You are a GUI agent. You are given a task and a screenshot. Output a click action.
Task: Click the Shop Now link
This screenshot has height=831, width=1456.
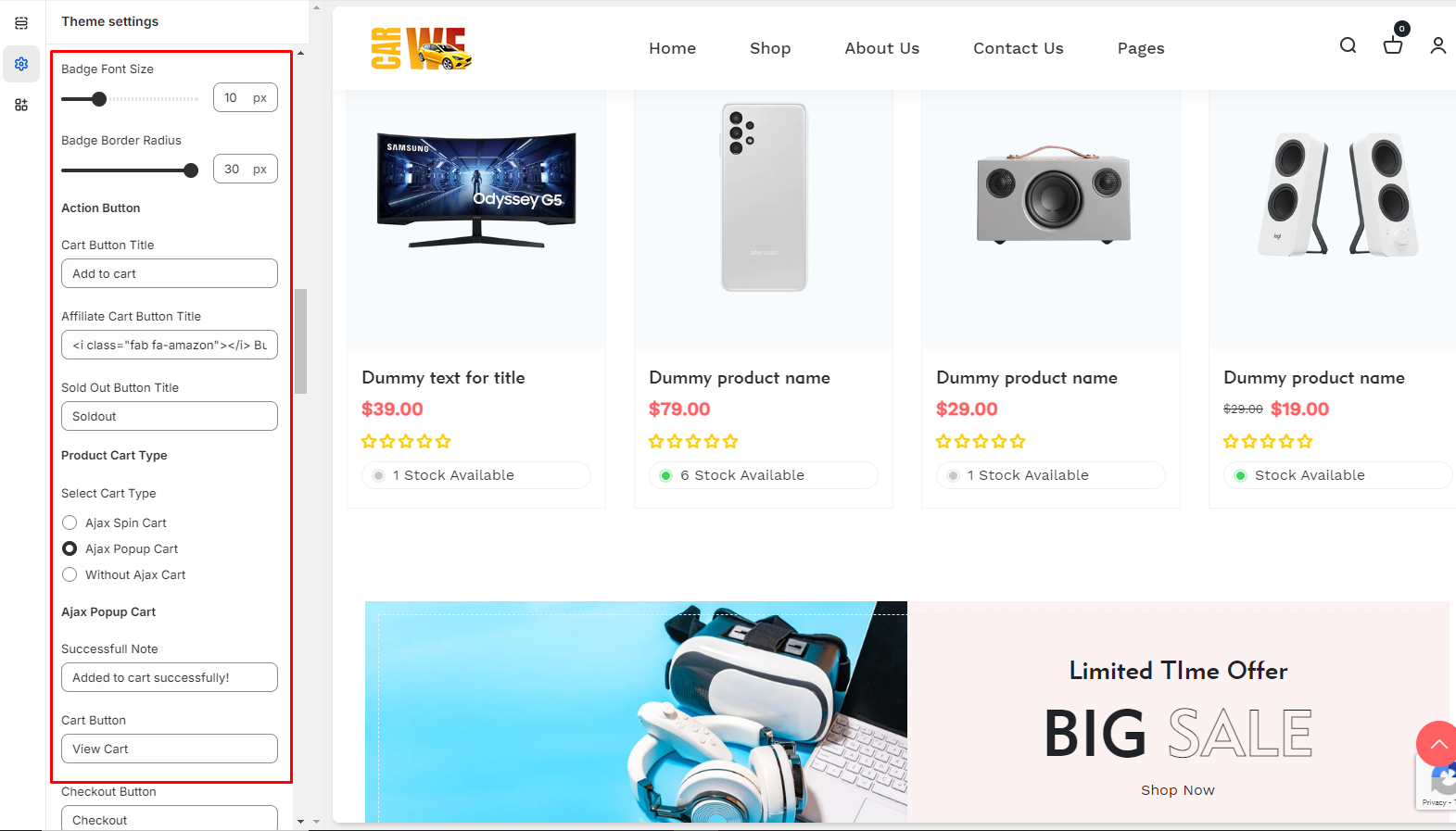coord(1177,790)
